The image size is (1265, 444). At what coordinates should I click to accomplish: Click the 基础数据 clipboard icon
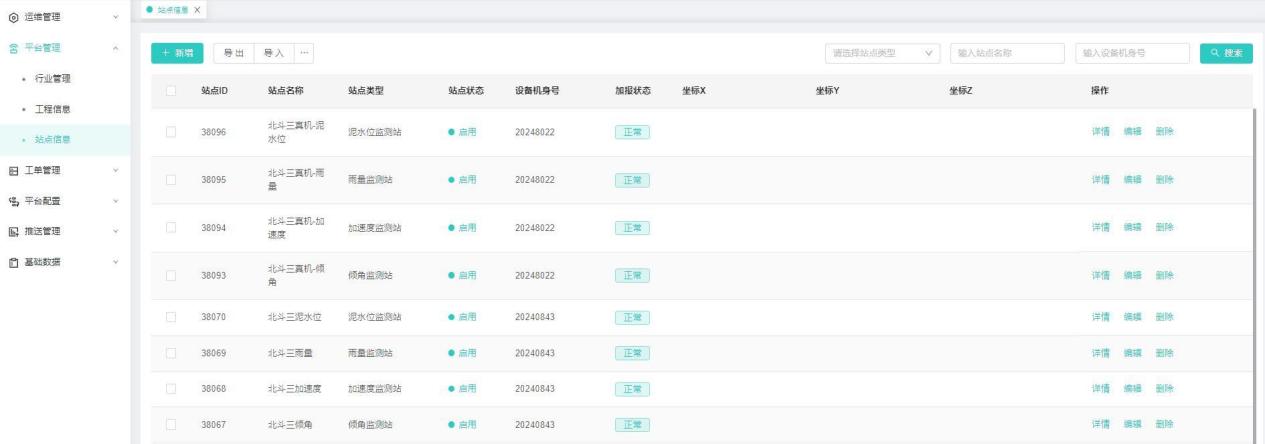pos(12,263)
